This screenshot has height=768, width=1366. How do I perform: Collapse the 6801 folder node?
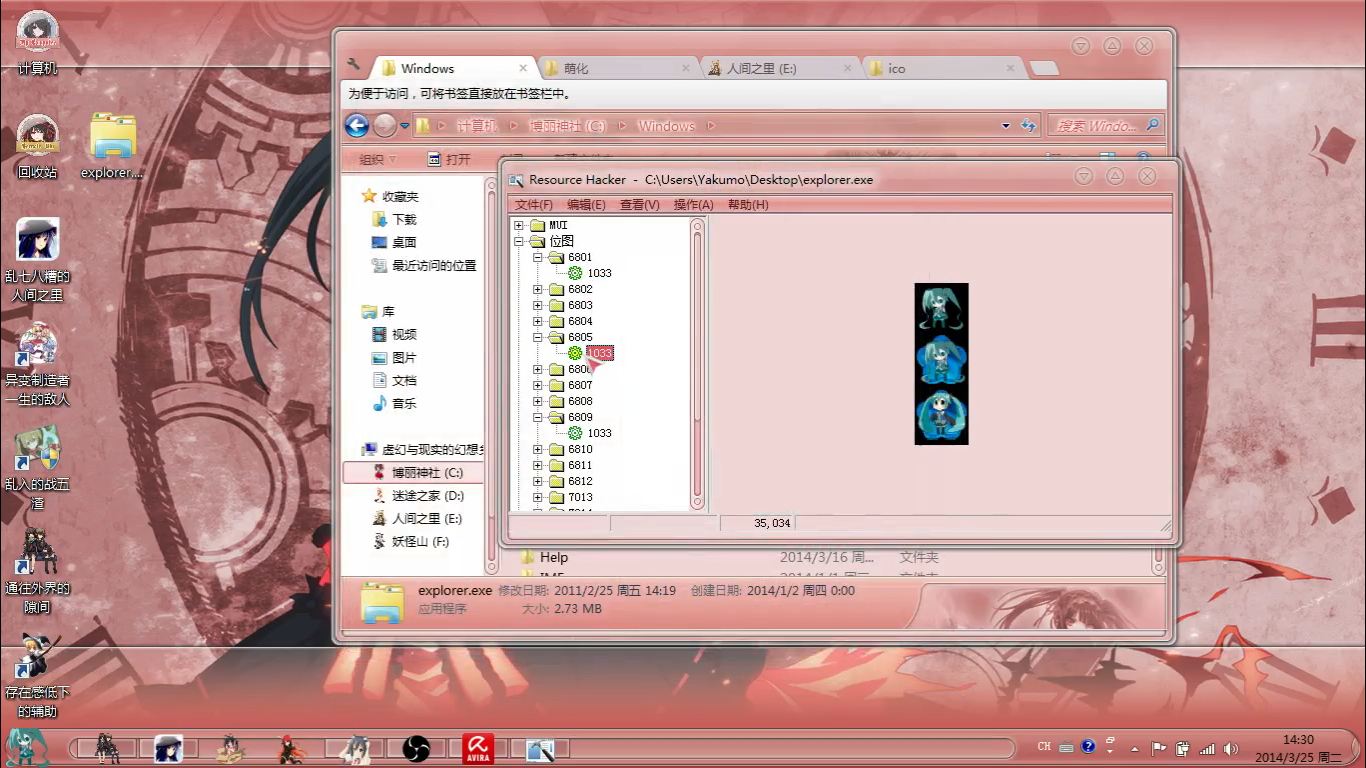[x=538, y=257]
